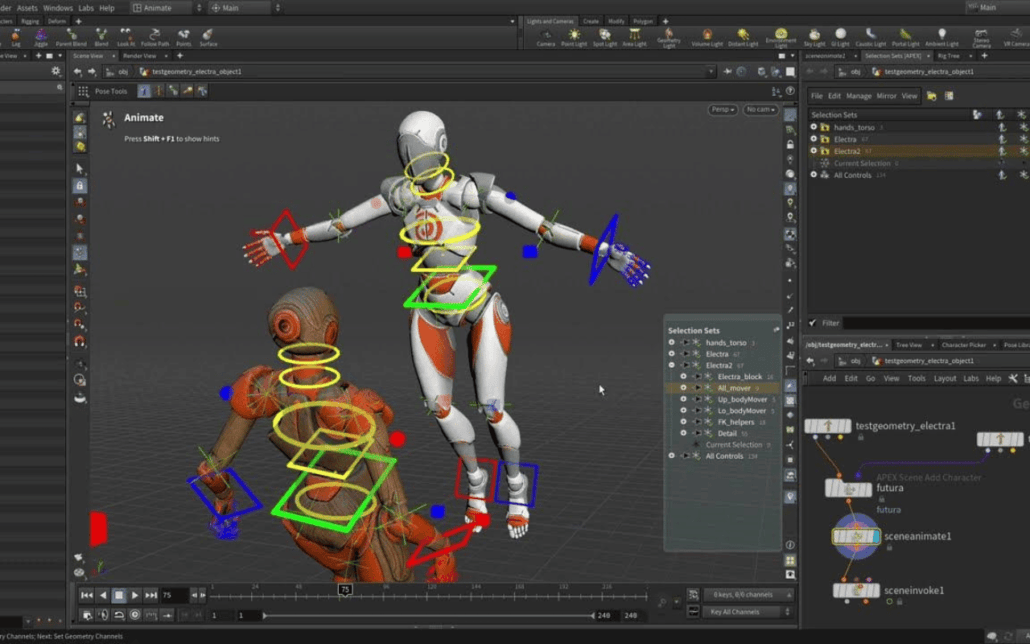
Task: Open the No cam camera dropdown
Action: pyautogui.click(x=760, y=109)
